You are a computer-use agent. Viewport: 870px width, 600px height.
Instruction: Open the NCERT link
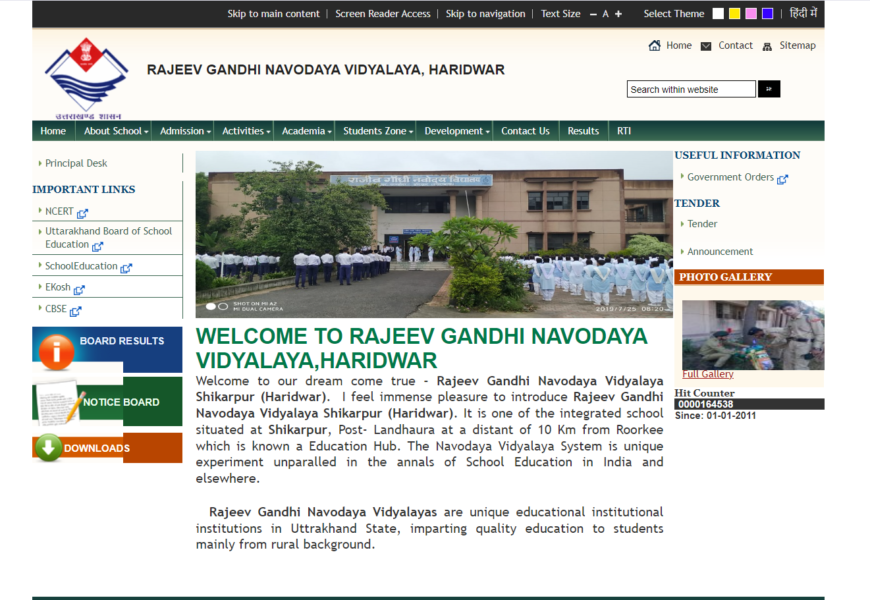click(59, 211)
